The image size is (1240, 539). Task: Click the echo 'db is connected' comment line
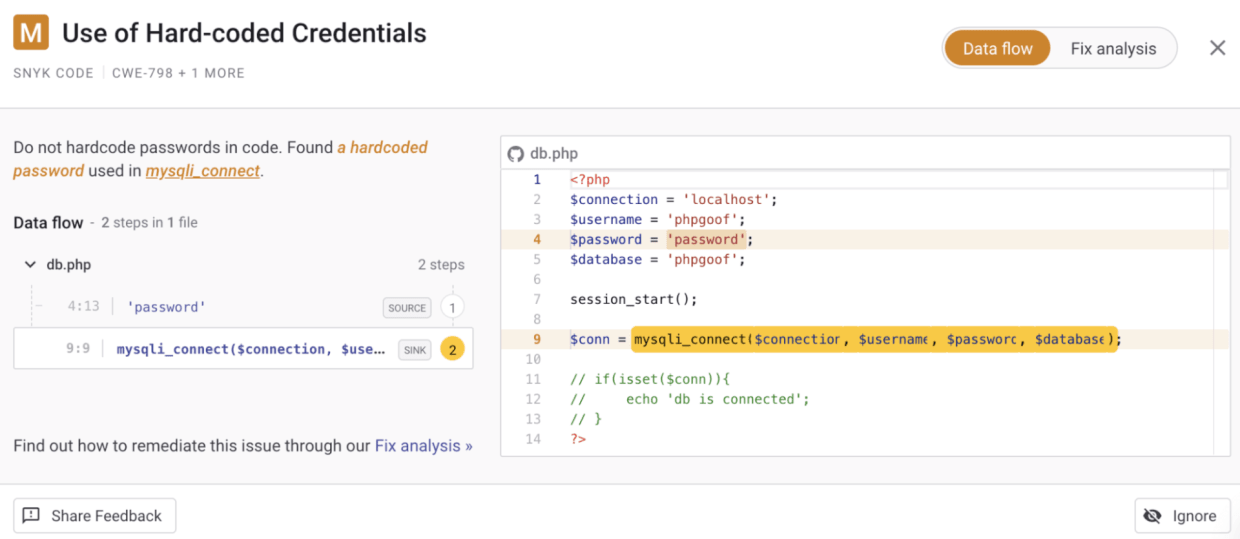pyautogui.click(x=690, y=399)
